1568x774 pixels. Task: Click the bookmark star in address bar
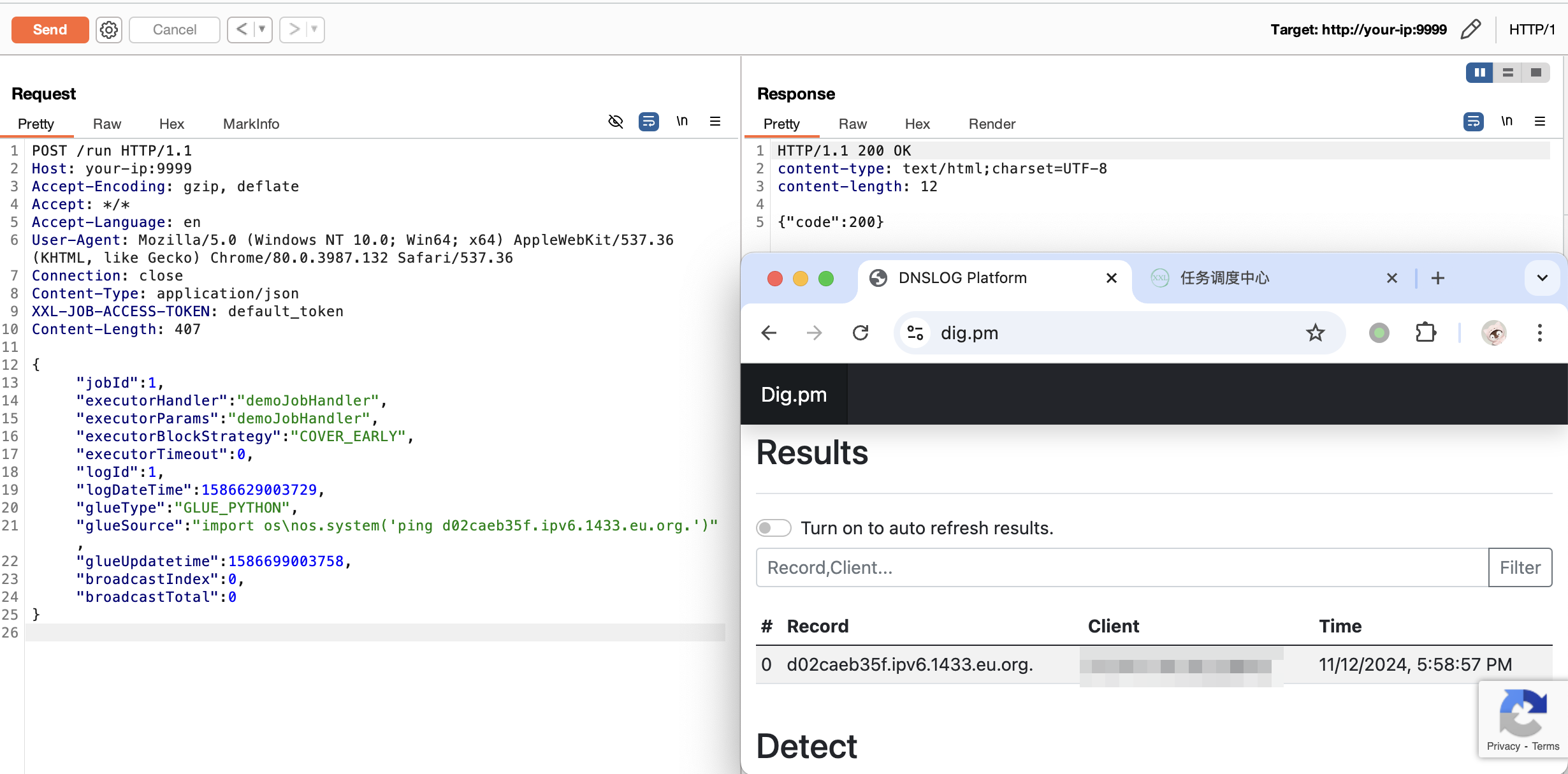[1315, 332]
